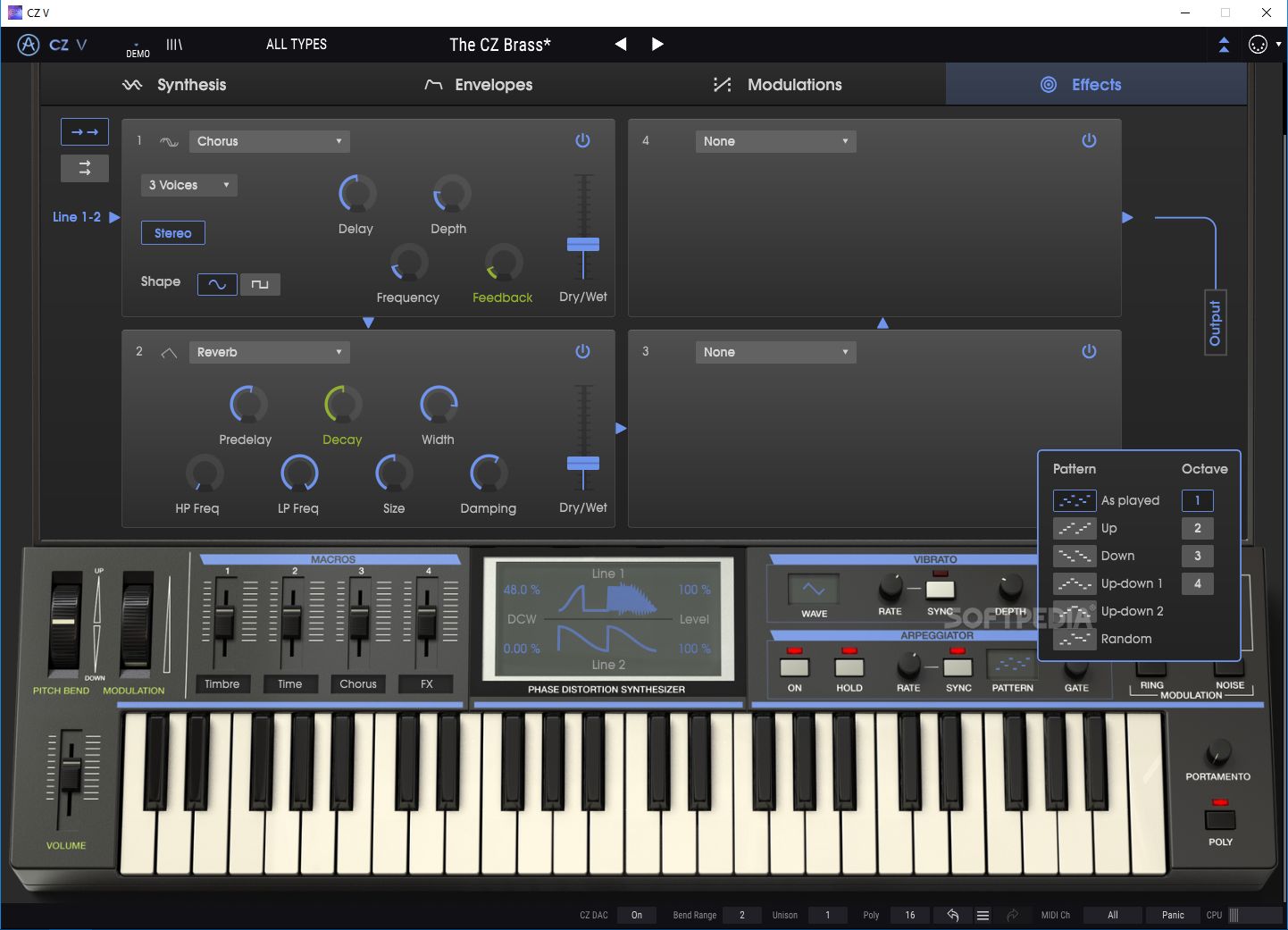The width and height of the screenshot is (1288, 930).
Task: Click the vibrato RATE knob
Action: pos(890,587)
